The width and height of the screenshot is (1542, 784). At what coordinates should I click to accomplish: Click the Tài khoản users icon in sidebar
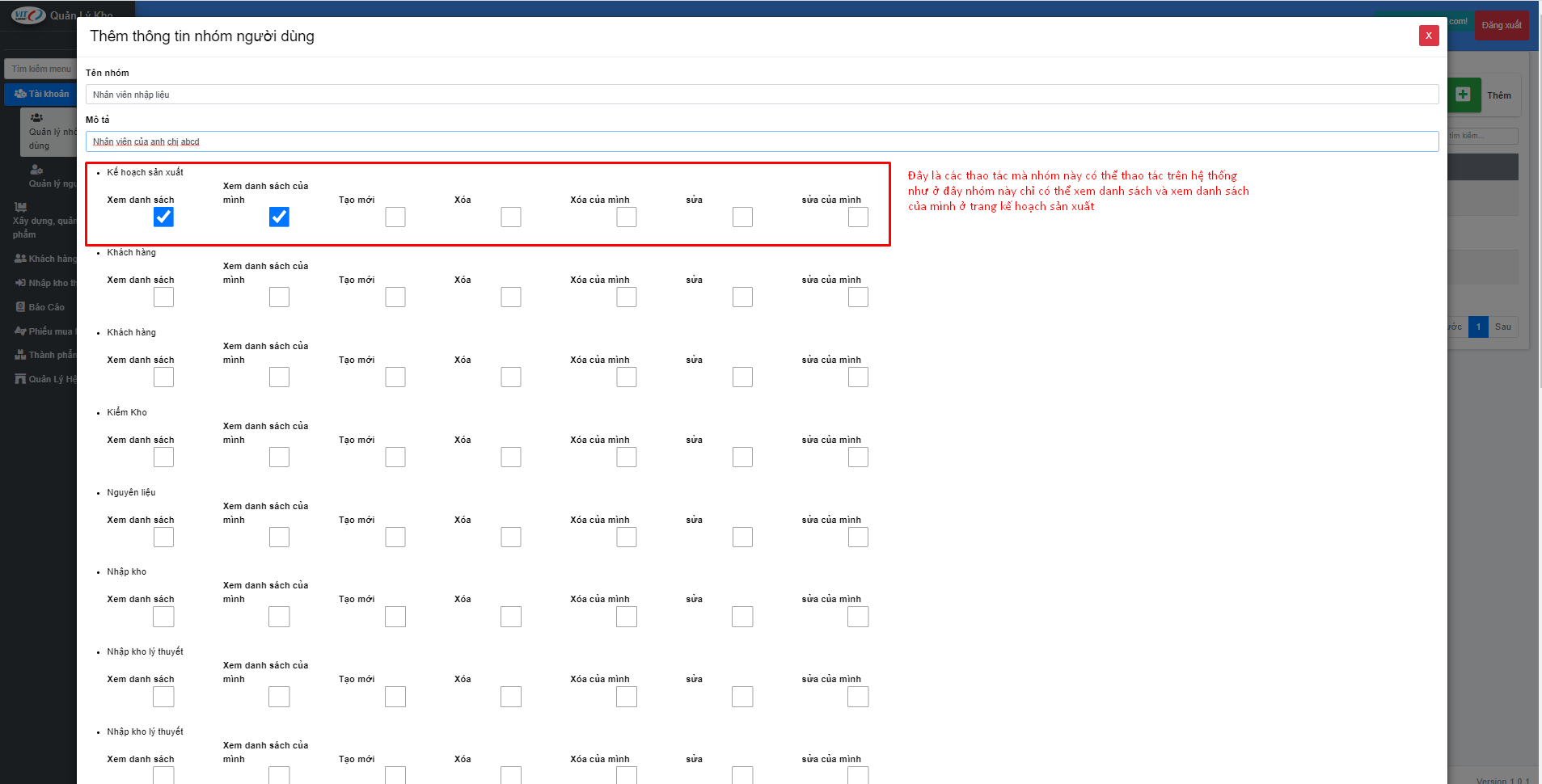coord(20,94)
